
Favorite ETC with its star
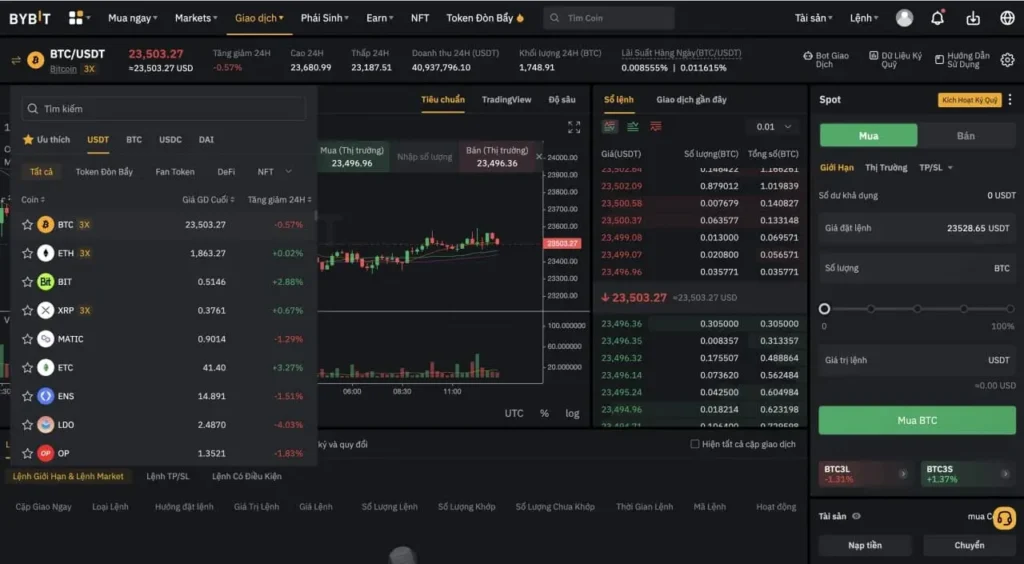27,368
